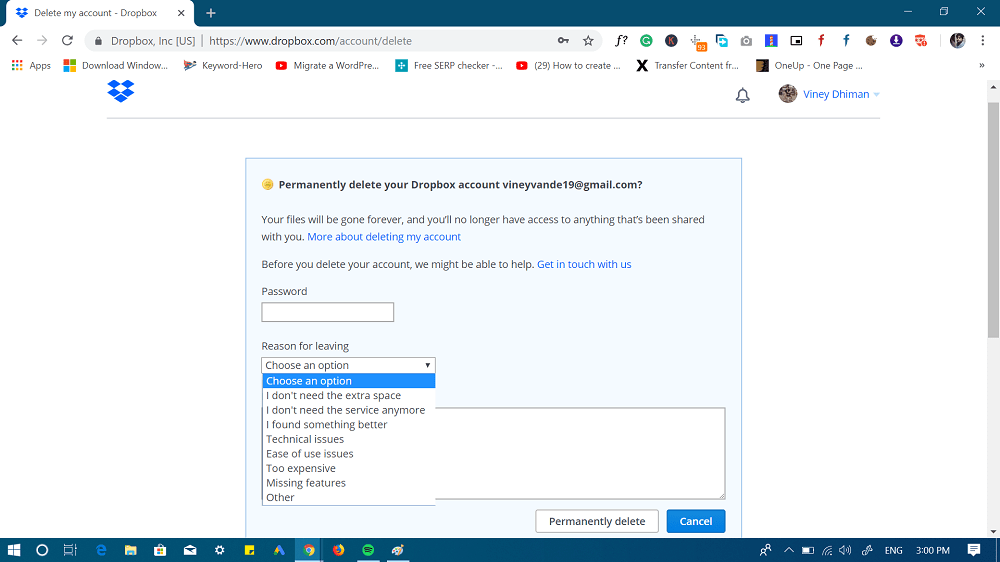Click the Viney Dhiman profile avatar
The image size is (1000, 562).
[788, 94]
